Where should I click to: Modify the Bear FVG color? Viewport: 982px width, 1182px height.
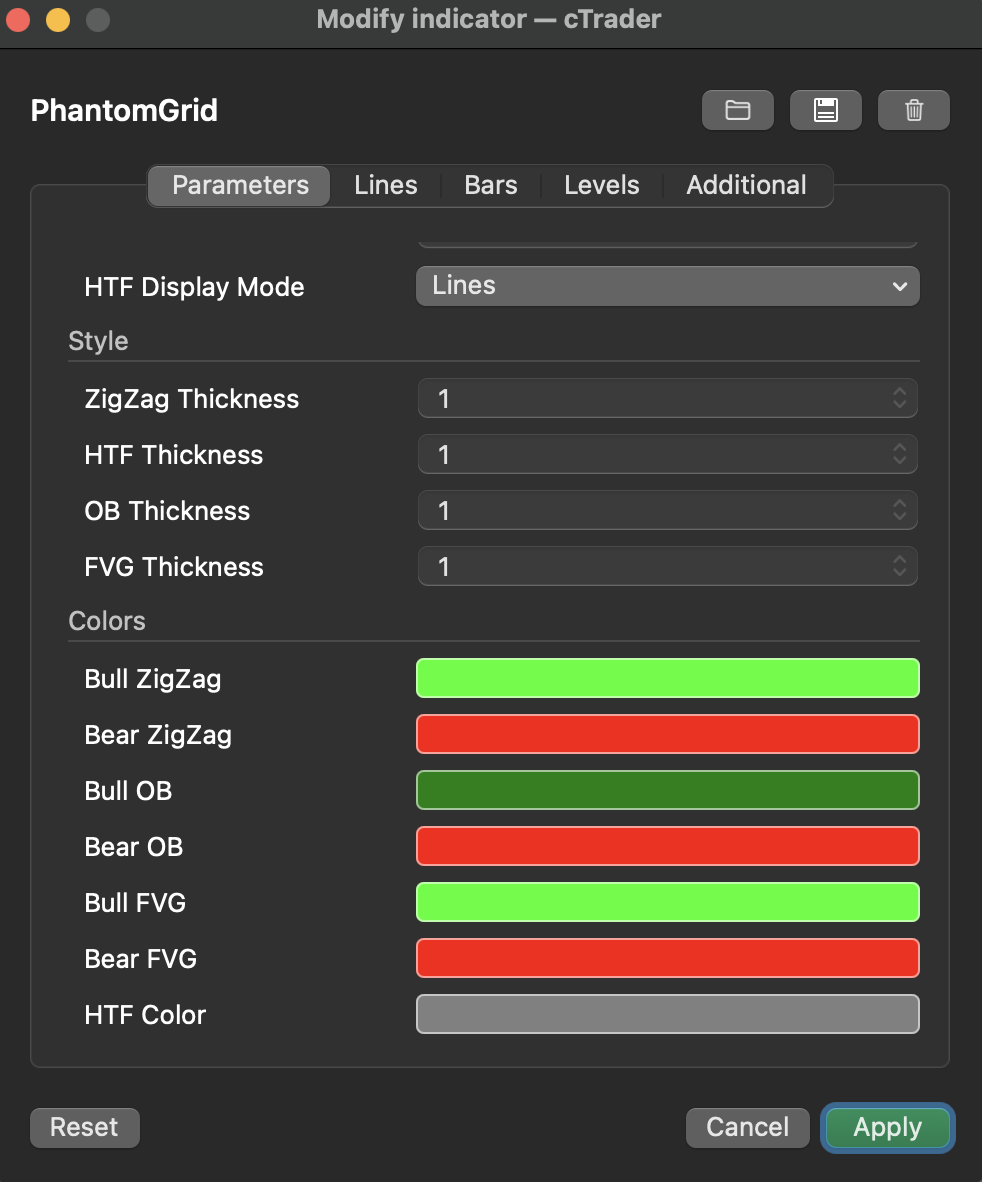click(x=667, y=958)
